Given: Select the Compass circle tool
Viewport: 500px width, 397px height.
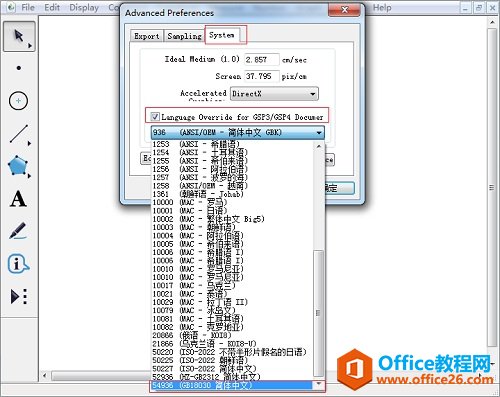Looking at the screenshot, I should pos(18,100).
